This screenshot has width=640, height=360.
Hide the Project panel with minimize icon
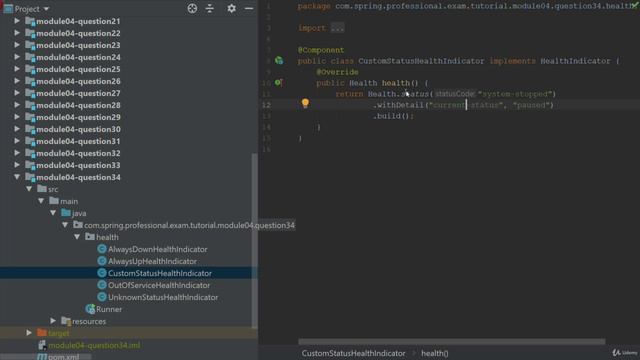coord(249,9)
